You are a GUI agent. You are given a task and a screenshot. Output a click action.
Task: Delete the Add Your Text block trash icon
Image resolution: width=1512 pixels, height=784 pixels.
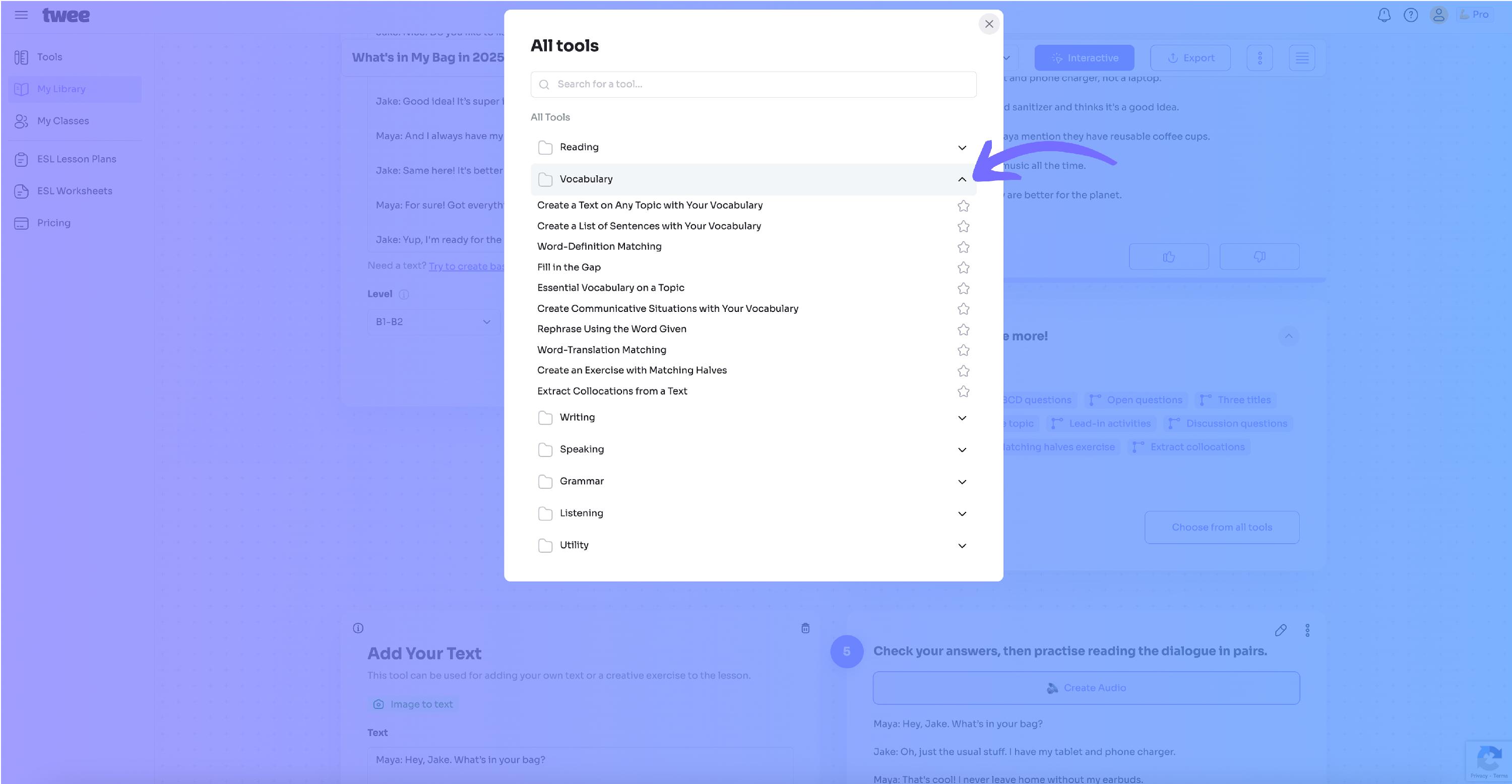[x=805, y=628]
